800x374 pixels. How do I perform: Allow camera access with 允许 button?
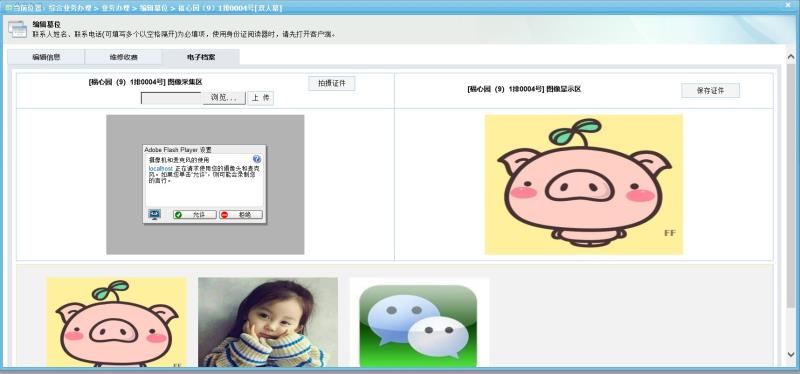195,215
